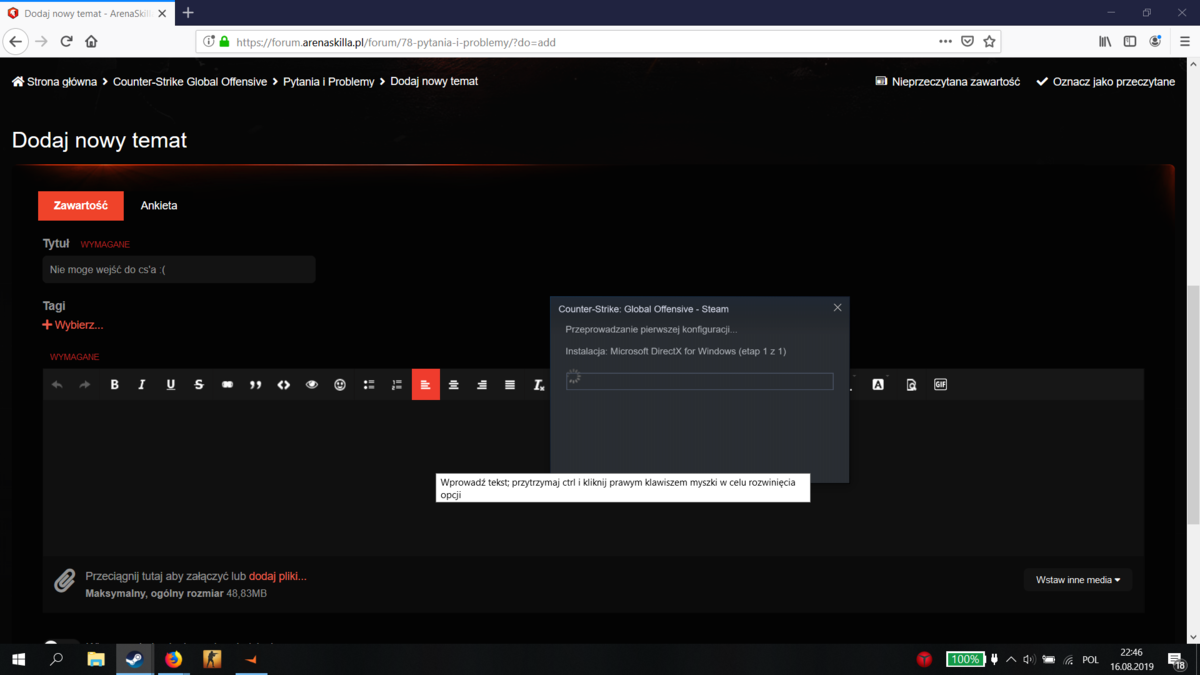
Task: Toggle left text alignment
Action: (426, 385)
